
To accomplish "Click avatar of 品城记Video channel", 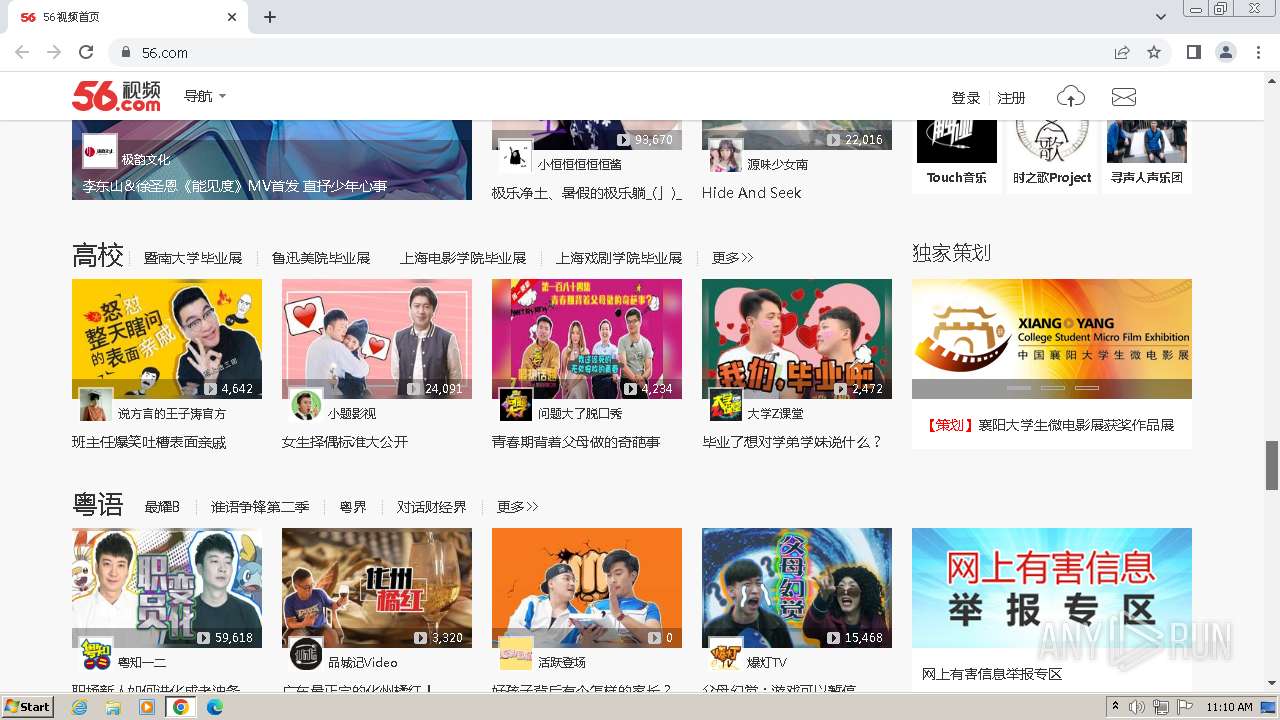I will tap(306, 654).
